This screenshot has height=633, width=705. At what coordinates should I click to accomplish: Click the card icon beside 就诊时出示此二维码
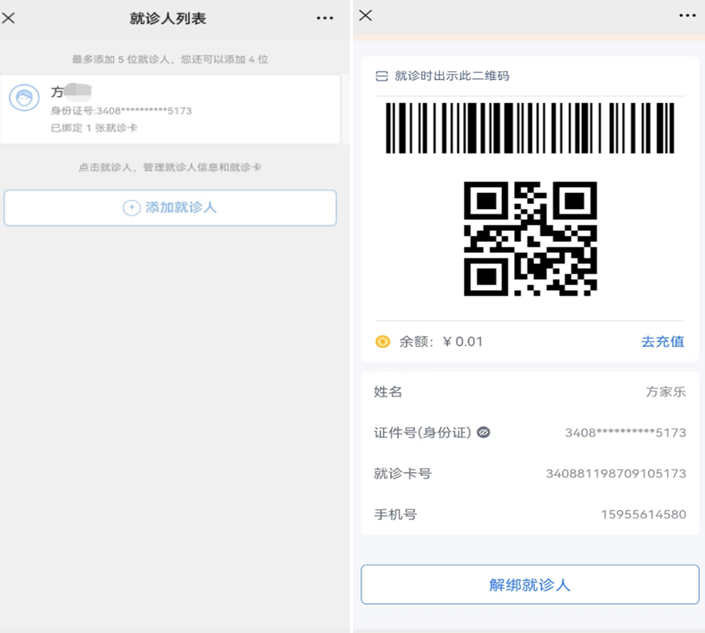[x=381, y=76]
